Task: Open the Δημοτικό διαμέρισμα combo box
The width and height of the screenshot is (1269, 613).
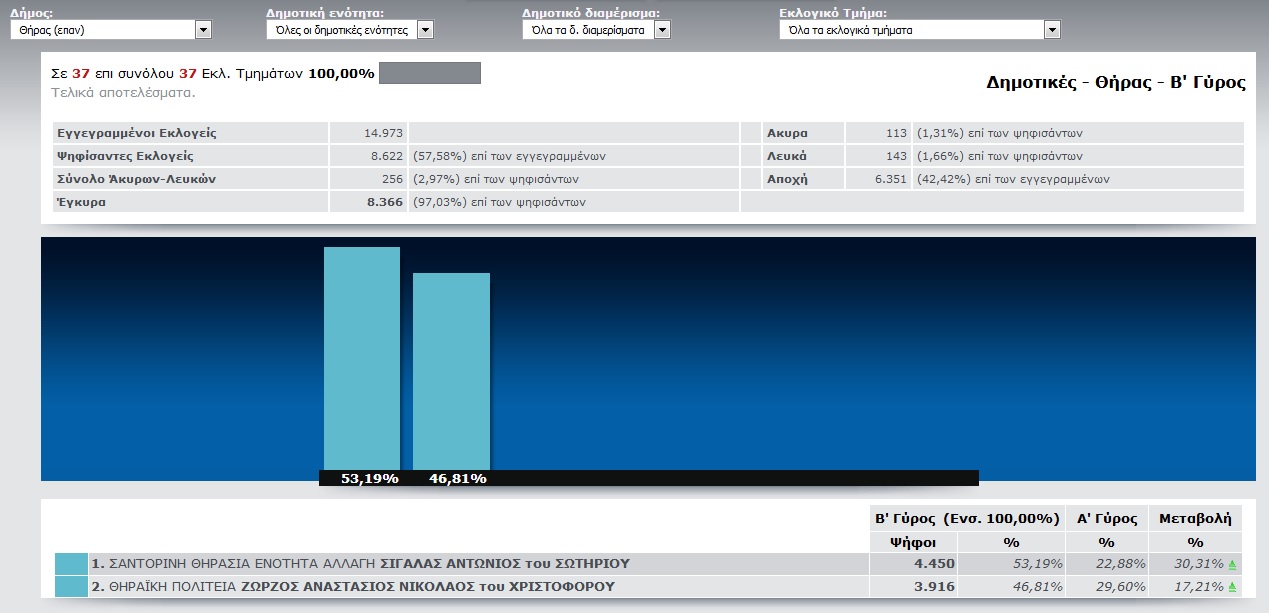Action: coord(662,30)
